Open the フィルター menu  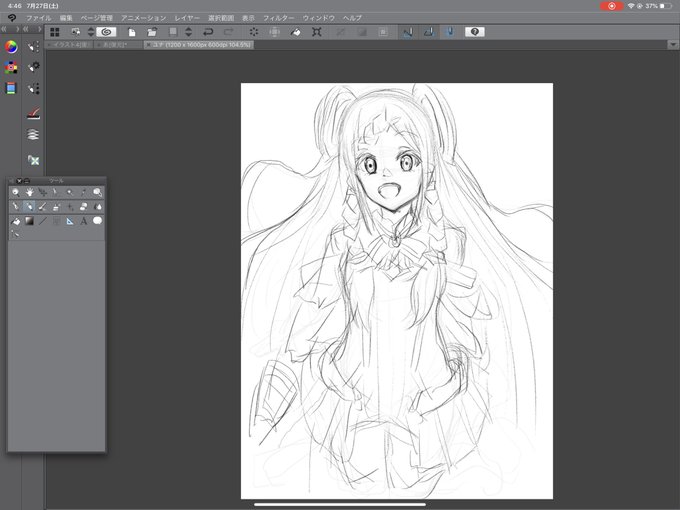point(279,18)
